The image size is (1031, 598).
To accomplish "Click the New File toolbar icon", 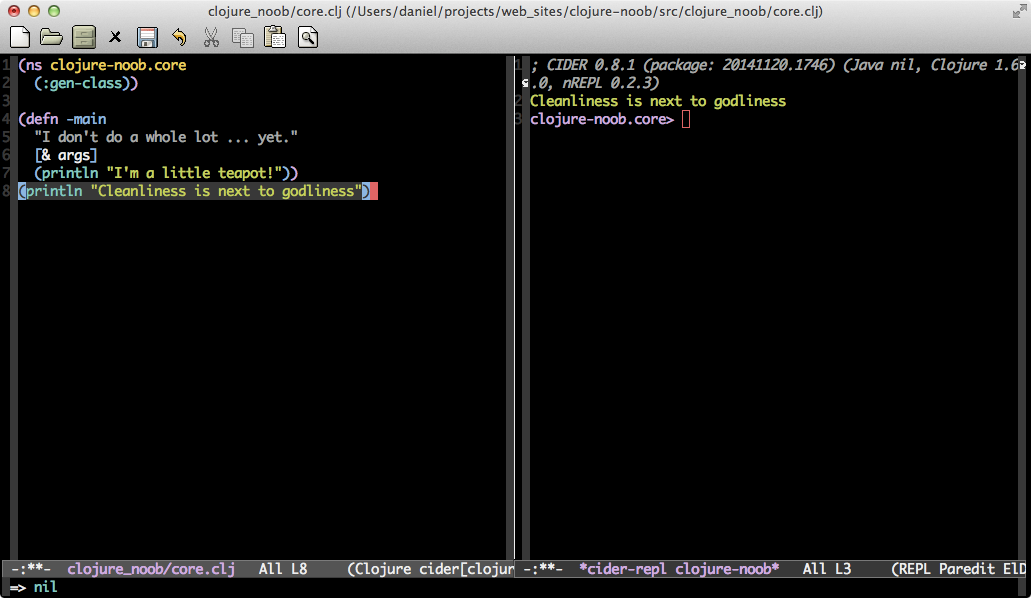I will [19, 38].
